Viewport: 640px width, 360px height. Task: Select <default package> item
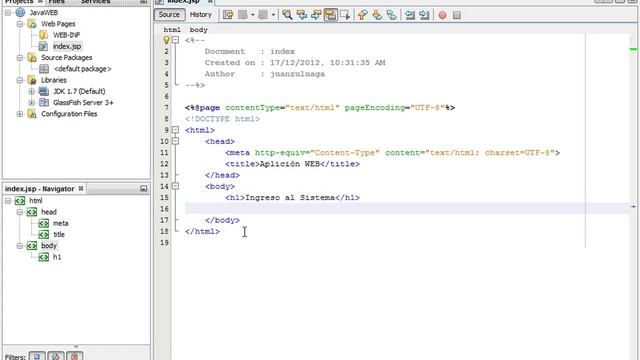point(82,69)
